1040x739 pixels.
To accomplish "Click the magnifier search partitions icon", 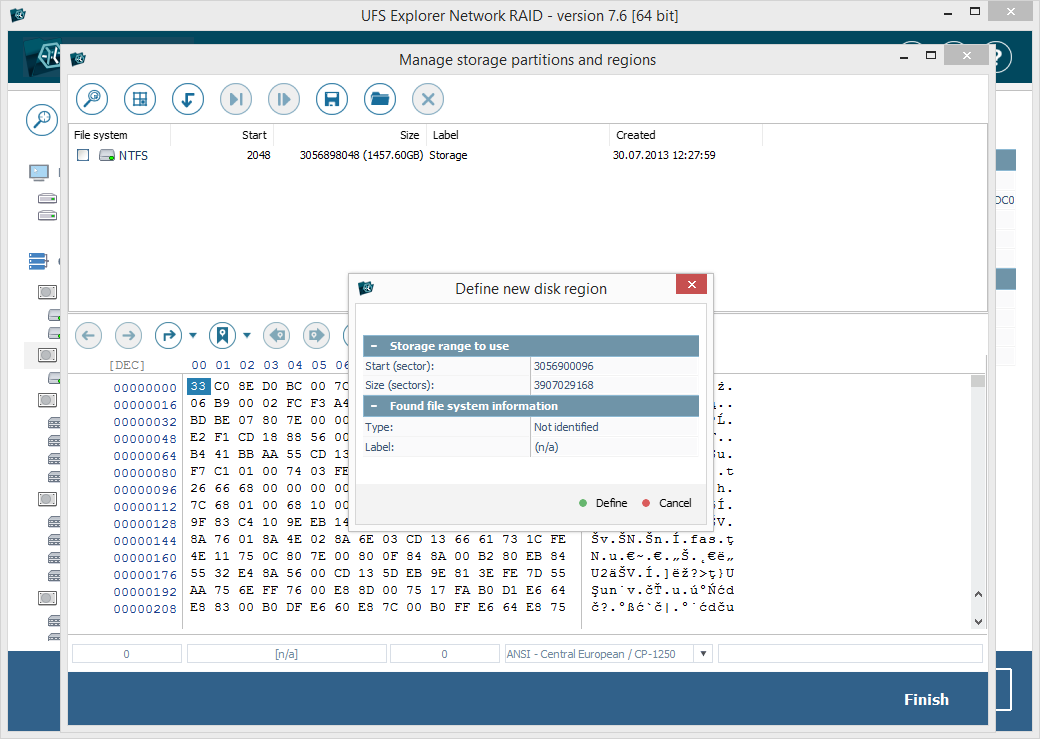I will click(x=92, y=99).
